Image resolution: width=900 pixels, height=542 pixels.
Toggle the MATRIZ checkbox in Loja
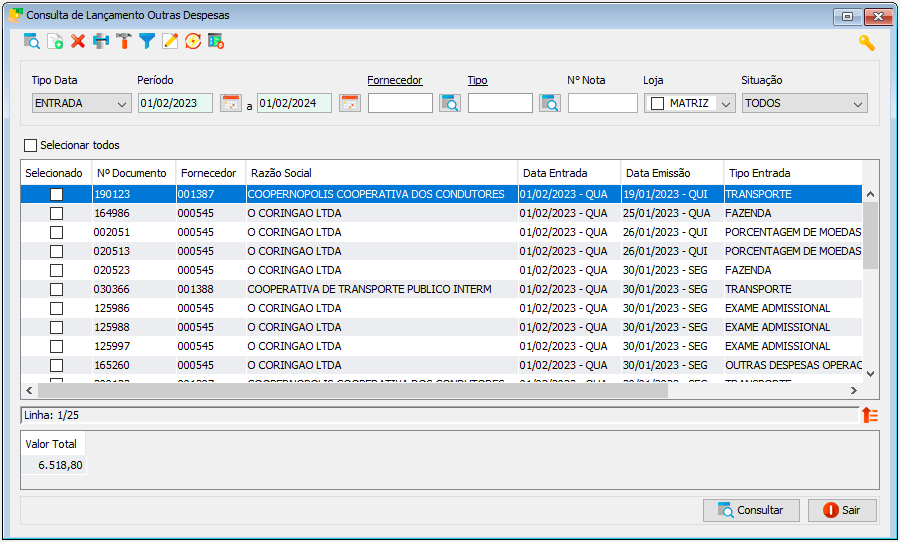pos(658,103)
